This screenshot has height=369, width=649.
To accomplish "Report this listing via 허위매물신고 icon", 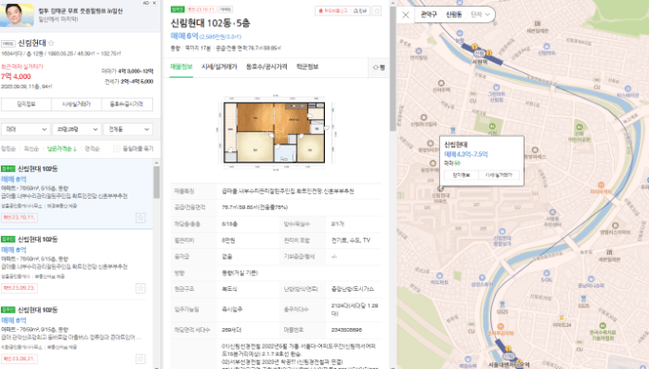I will (332, 11).
